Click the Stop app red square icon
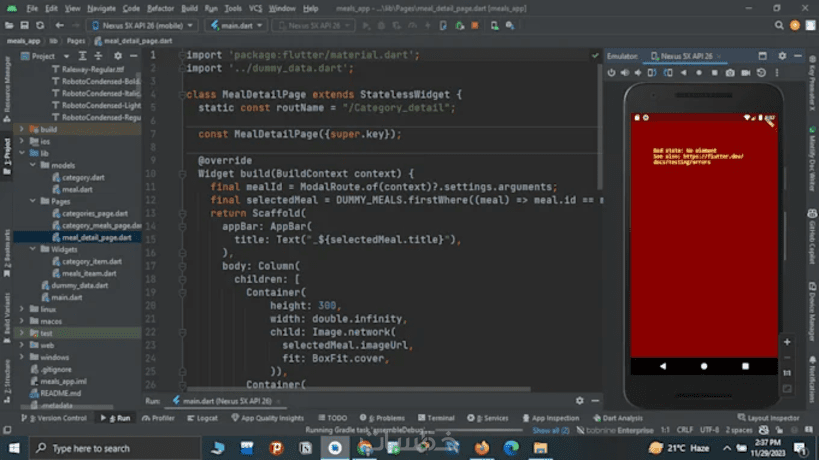This screenshot has width=819, height=460. pyautogui.click(x=475, y=25)
